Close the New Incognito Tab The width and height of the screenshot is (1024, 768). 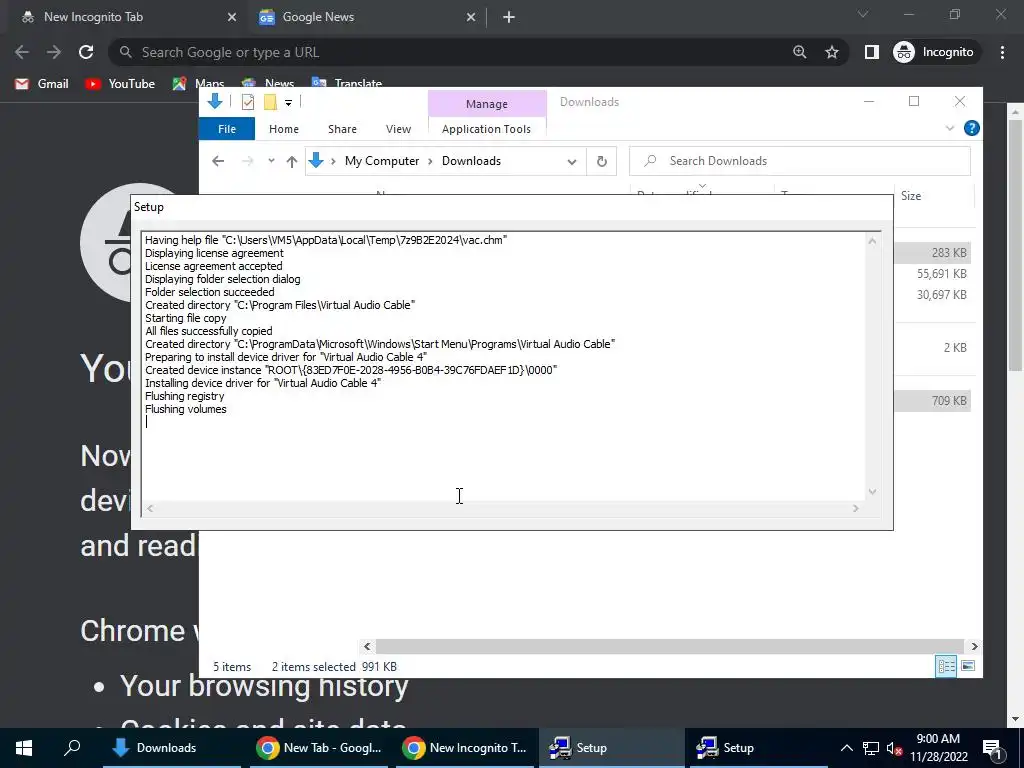tap(231, 17)
